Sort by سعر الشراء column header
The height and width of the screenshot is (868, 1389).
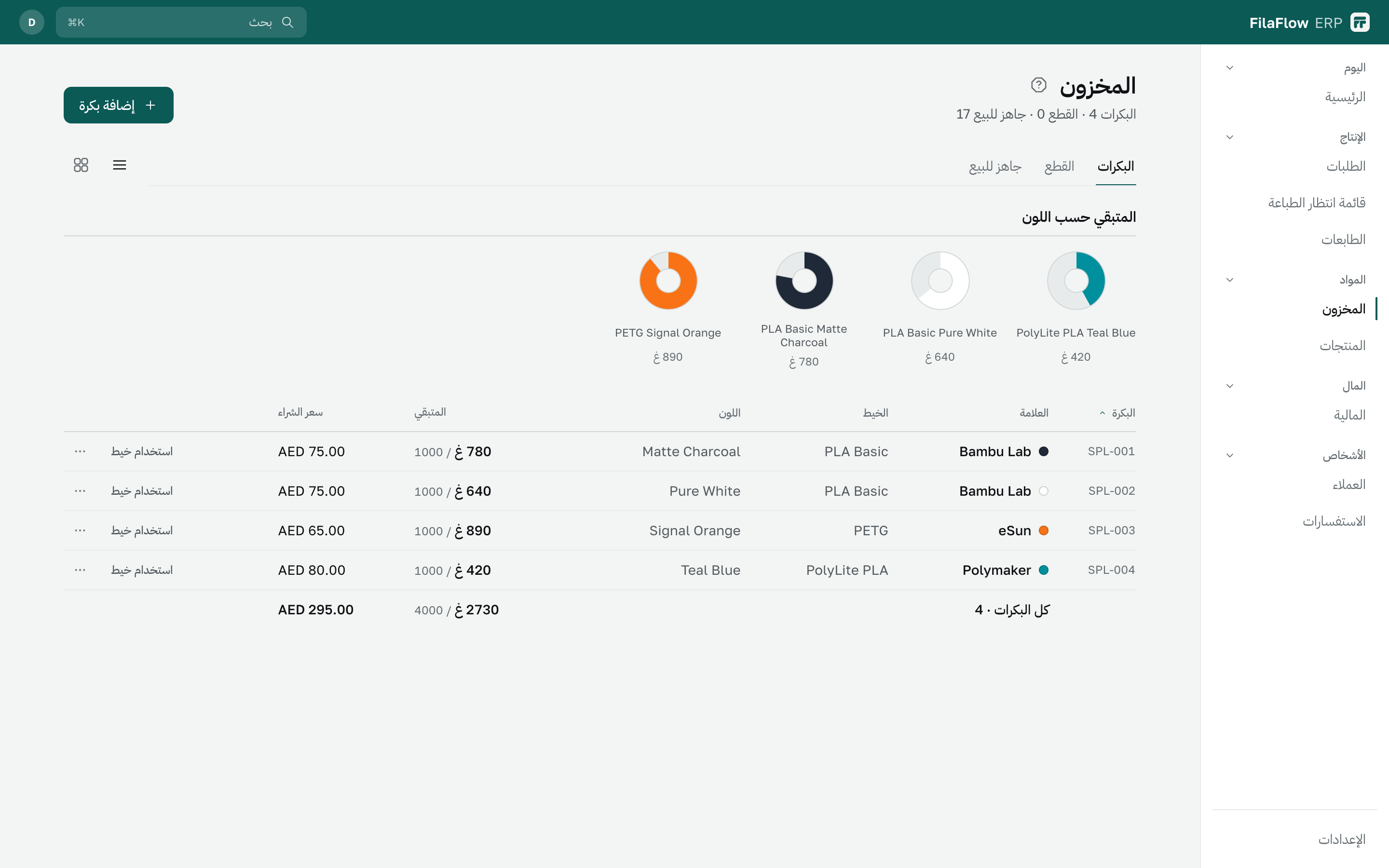coord(300,413)
